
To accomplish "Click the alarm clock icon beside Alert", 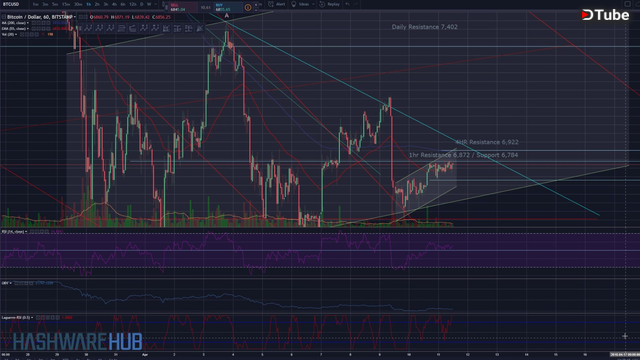I will [x=271, y=4].
